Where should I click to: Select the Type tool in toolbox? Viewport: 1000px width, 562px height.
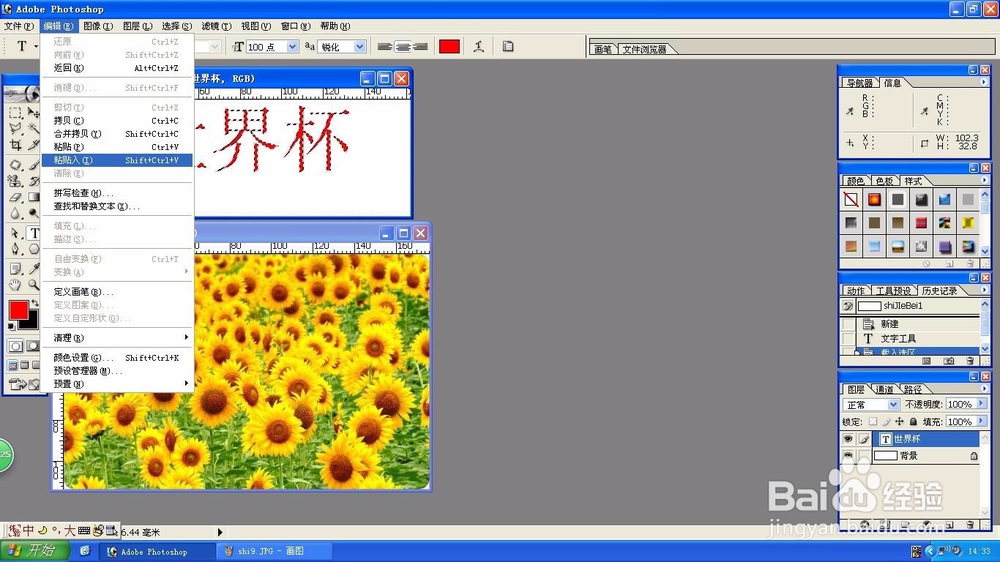34,233
